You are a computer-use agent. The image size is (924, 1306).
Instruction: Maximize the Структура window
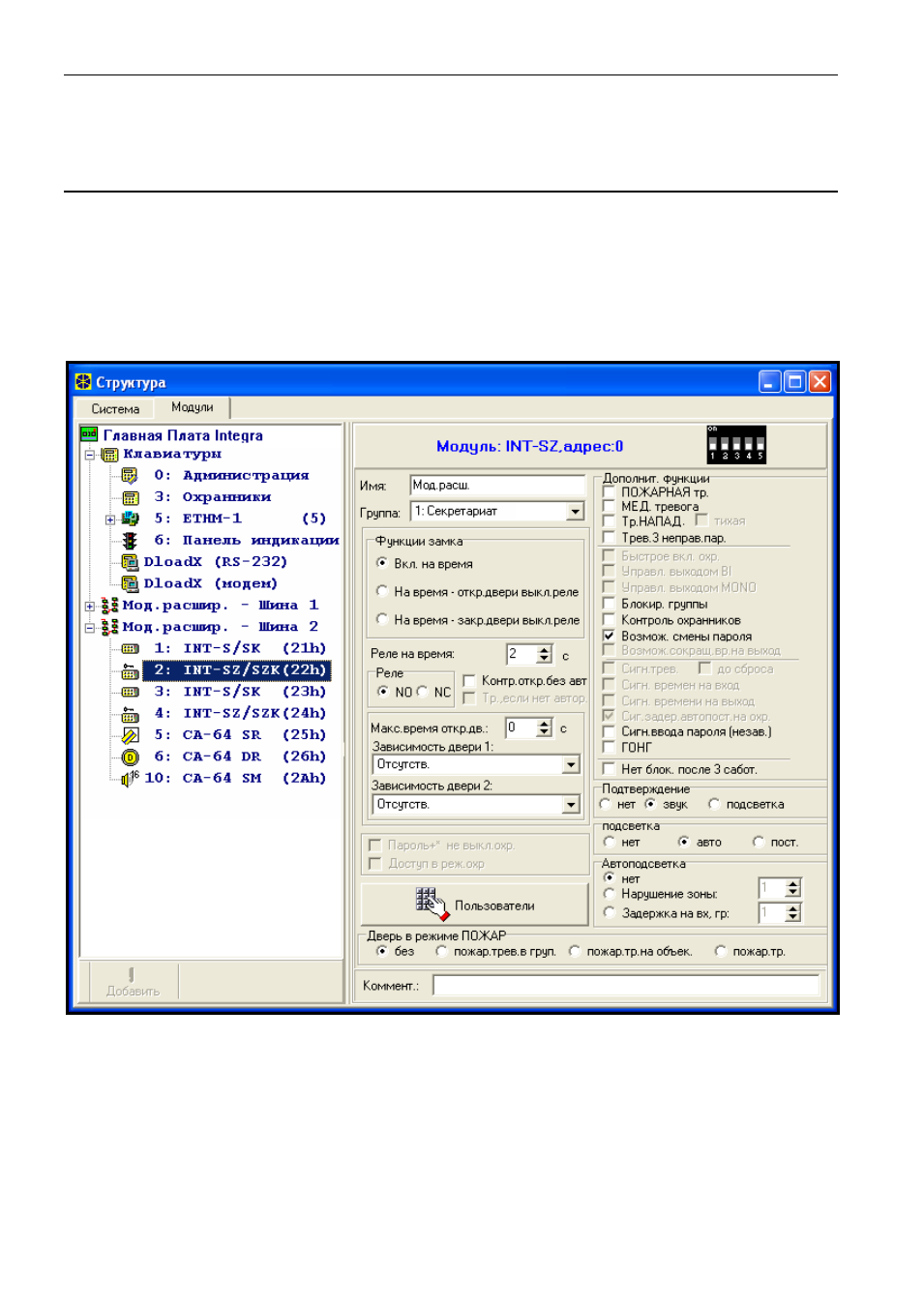(794, 382)
